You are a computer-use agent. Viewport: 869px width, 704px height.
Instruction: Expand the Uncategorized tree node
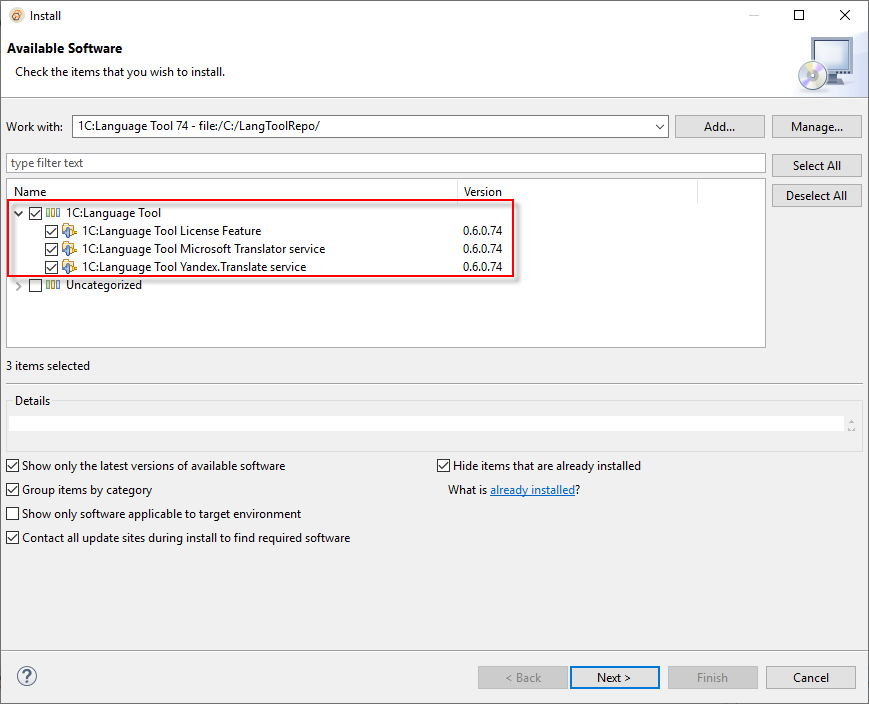[19, 286]
